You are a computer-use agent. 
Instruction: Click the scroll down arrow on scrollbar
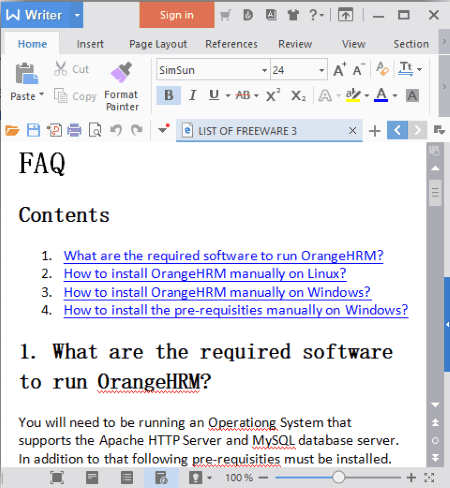point(435,405)
